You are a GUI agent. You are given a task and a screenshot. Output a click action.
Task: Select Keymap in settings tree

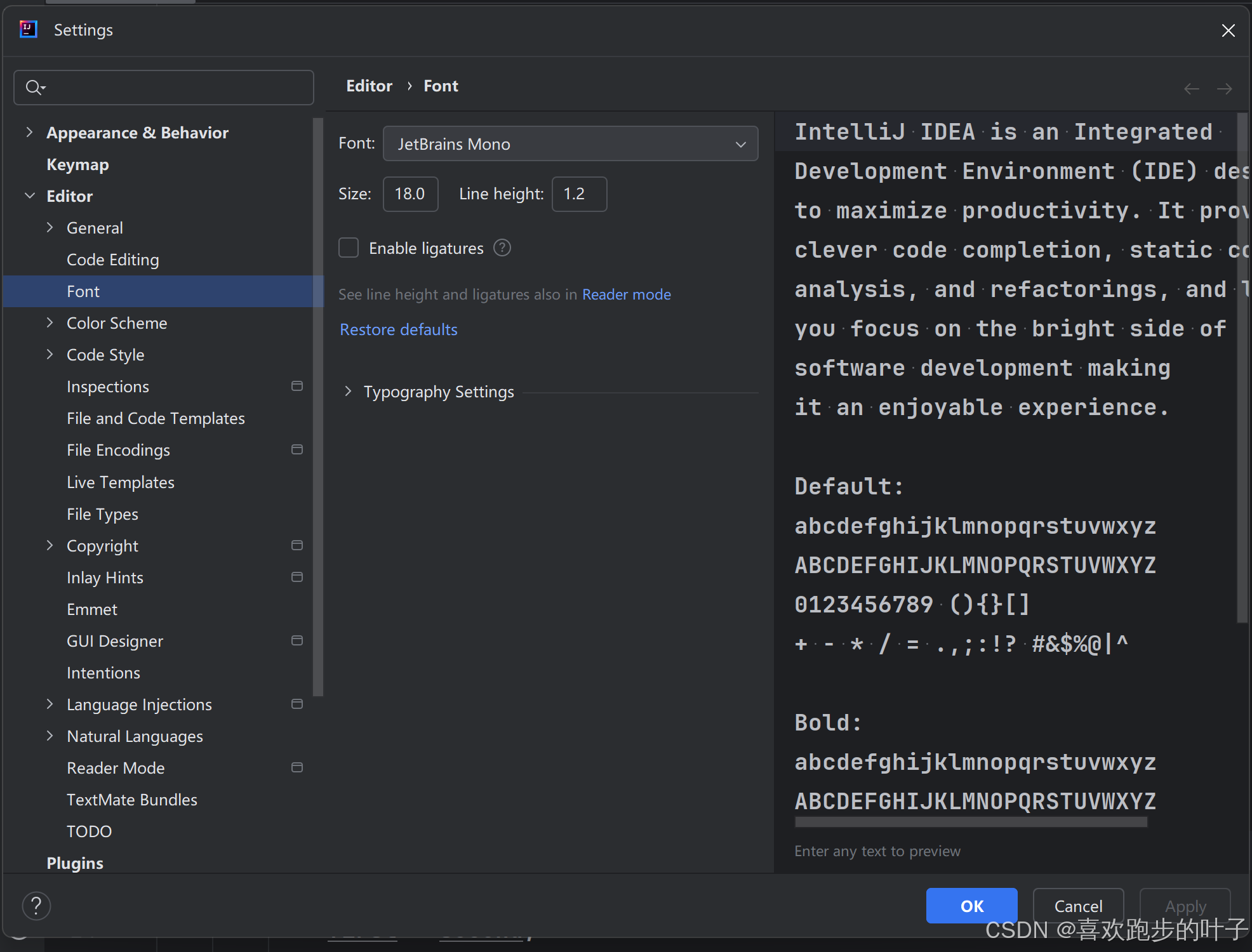[77, 164]
